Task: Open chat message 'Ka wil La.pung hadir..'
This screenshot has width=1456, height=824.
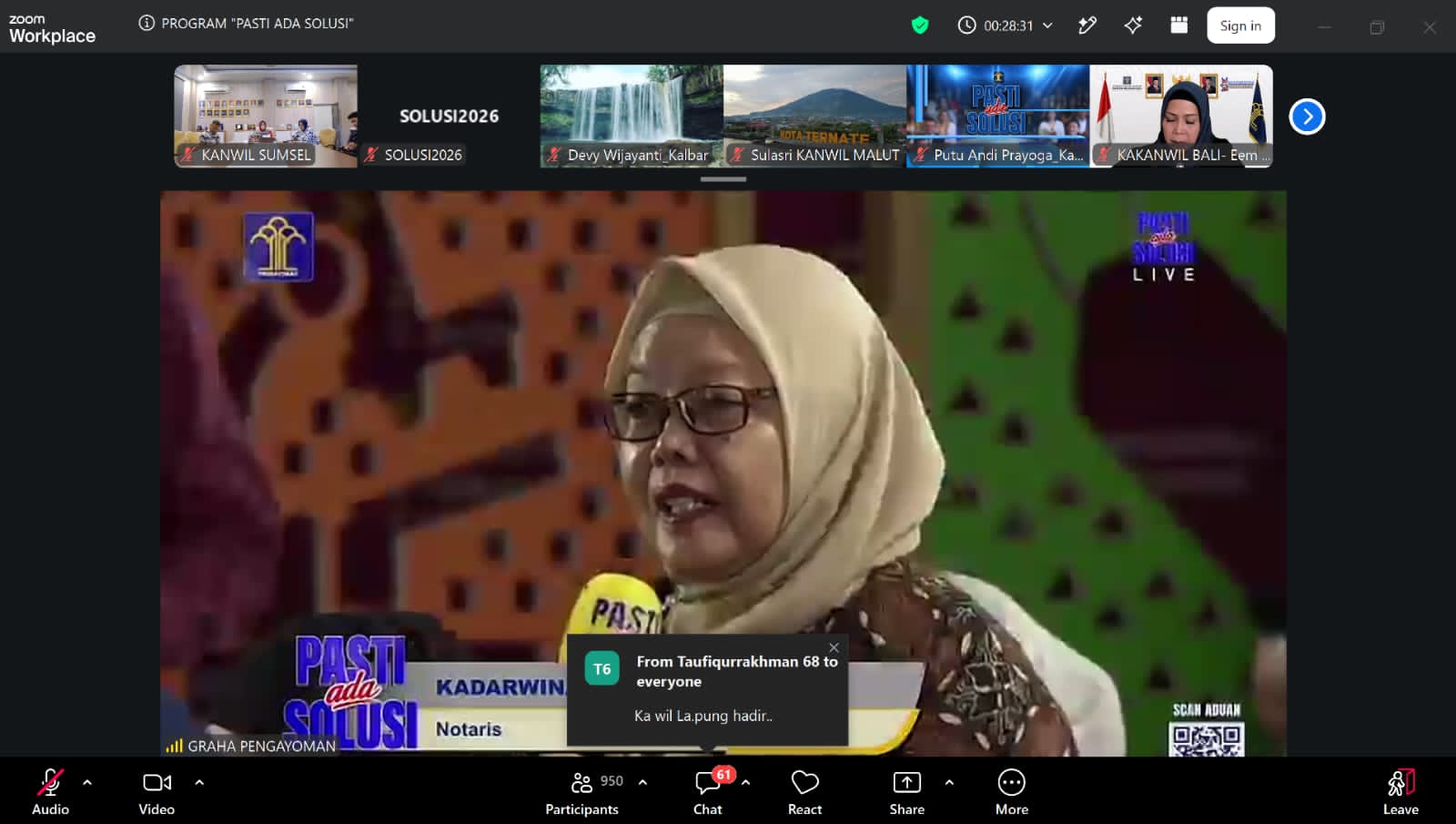Action: (x=703, y=716)
